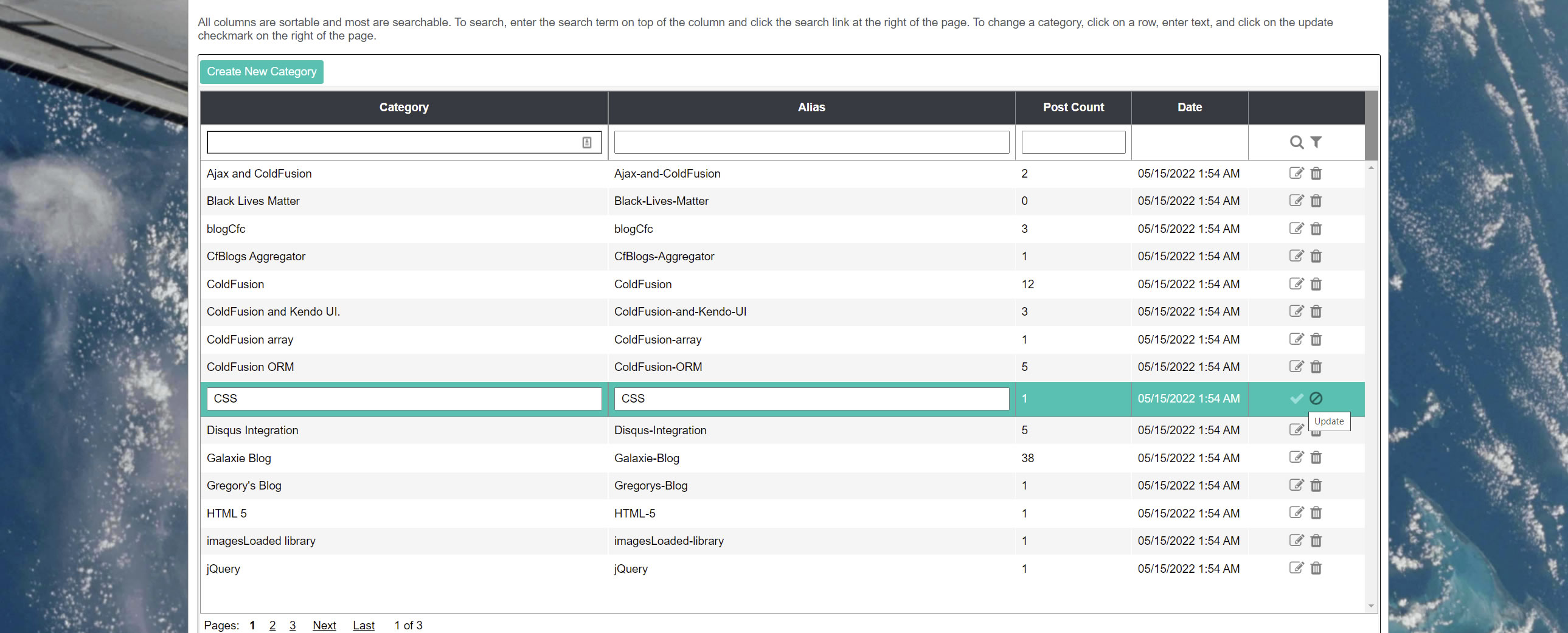Click the imagesLoaded-library alias cell
1568x633 pixels.
pyautogui.click(x=811, y=541)
